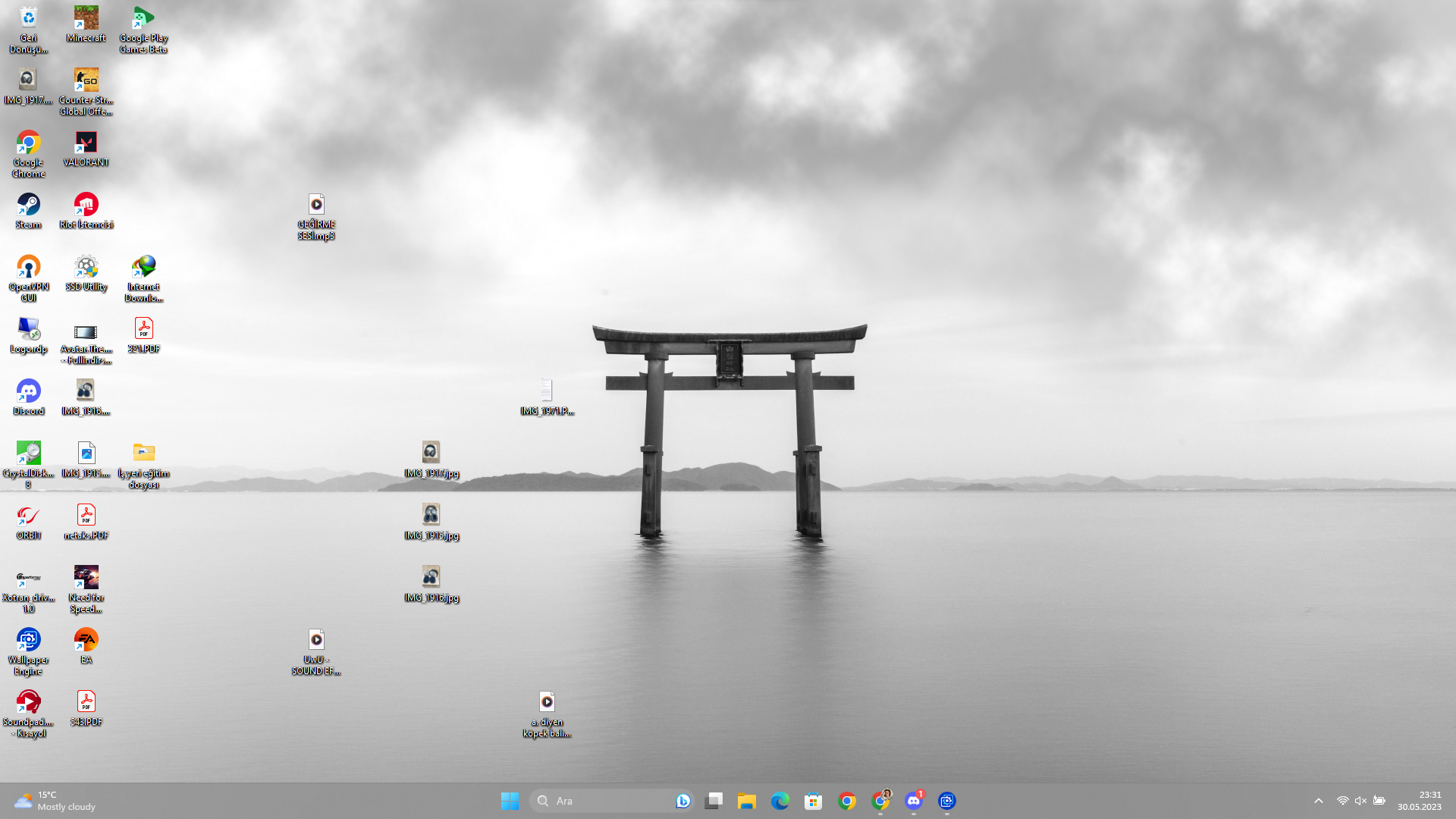Select the OpenVPN GUI desktop icon
Image resolution: width=1456 pixels, height=819 pixels.
[28, 268]
